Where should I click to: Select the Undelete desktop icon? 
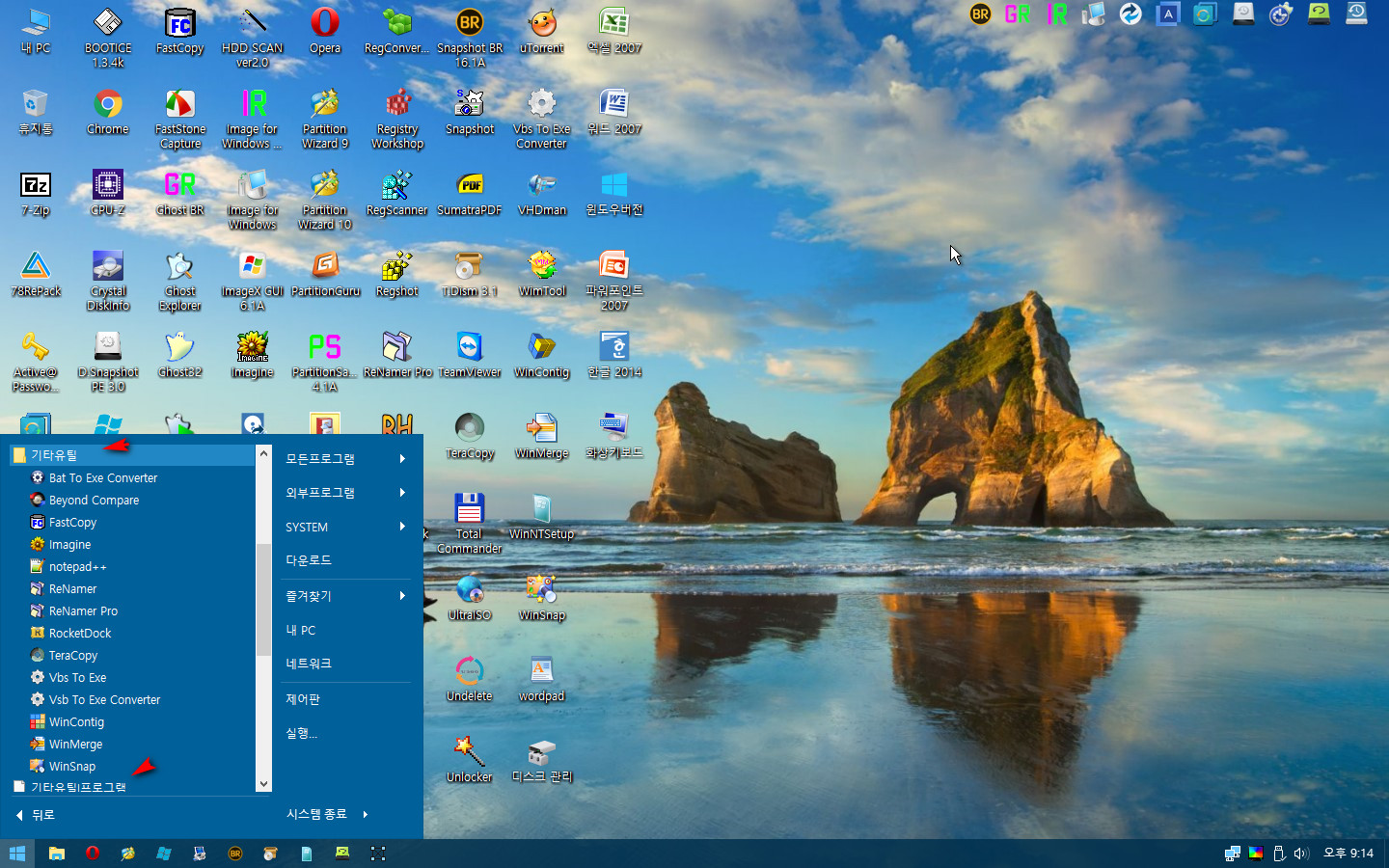470,679
